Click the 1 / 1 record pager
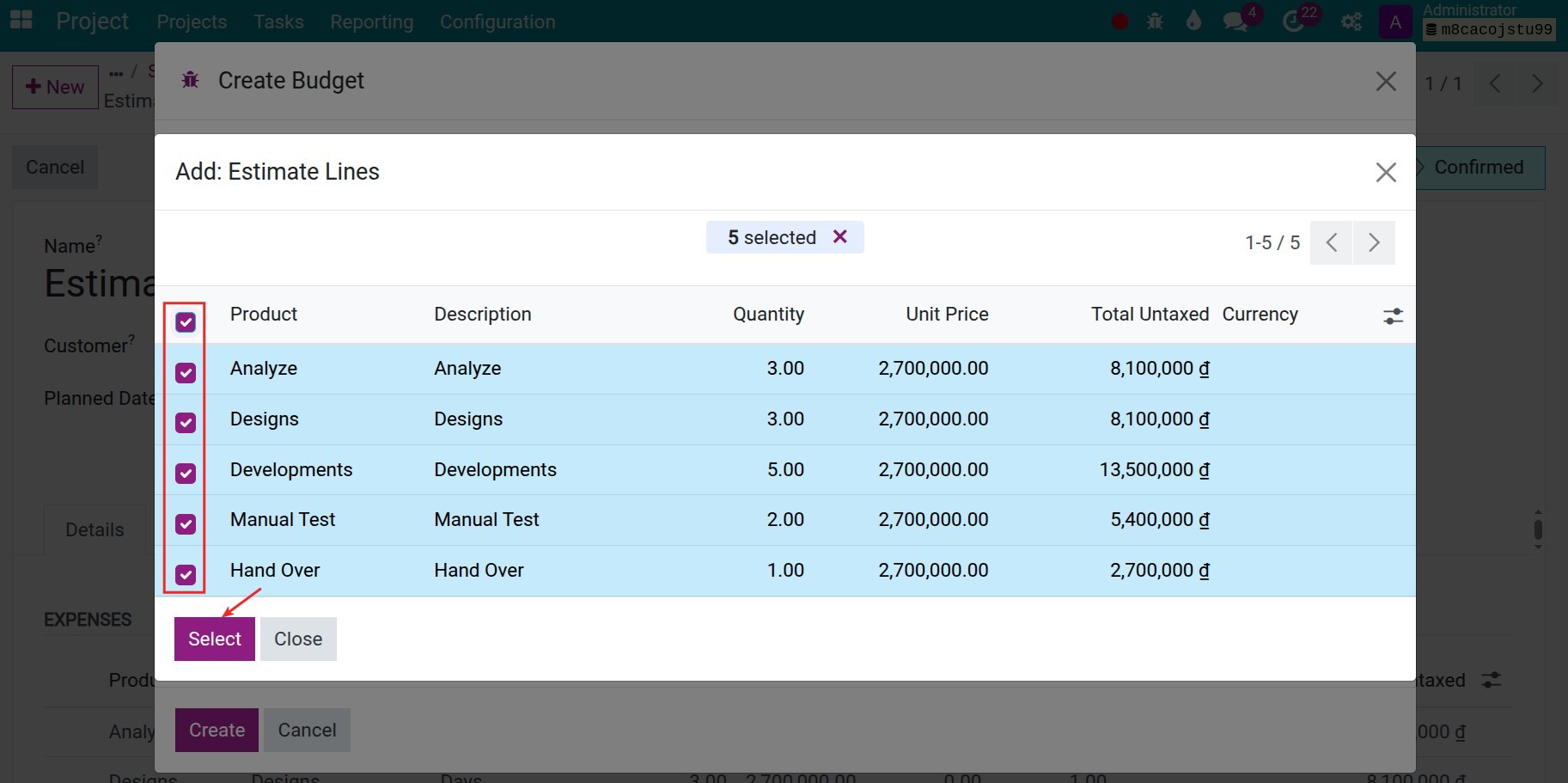Image resolution: width=1568 pixels, height=783 pixels. coord(1443,83)
